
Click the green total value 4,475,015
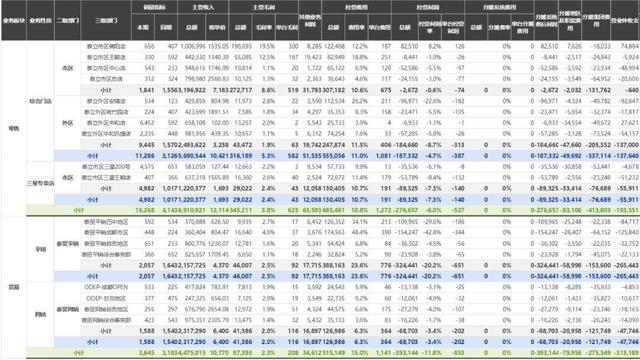(x=192, y=353)
